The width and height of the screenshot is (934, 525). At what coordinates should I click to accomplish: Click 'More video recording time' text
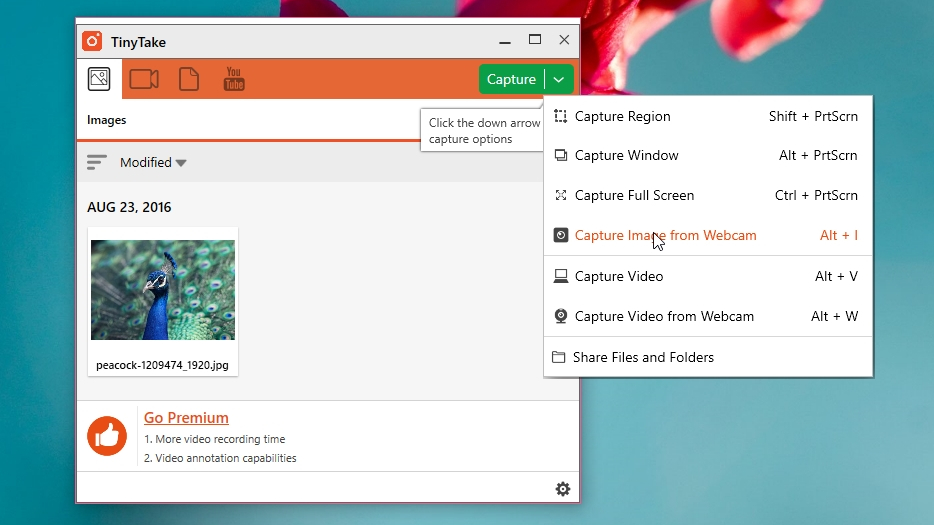[x=220, y=439]
